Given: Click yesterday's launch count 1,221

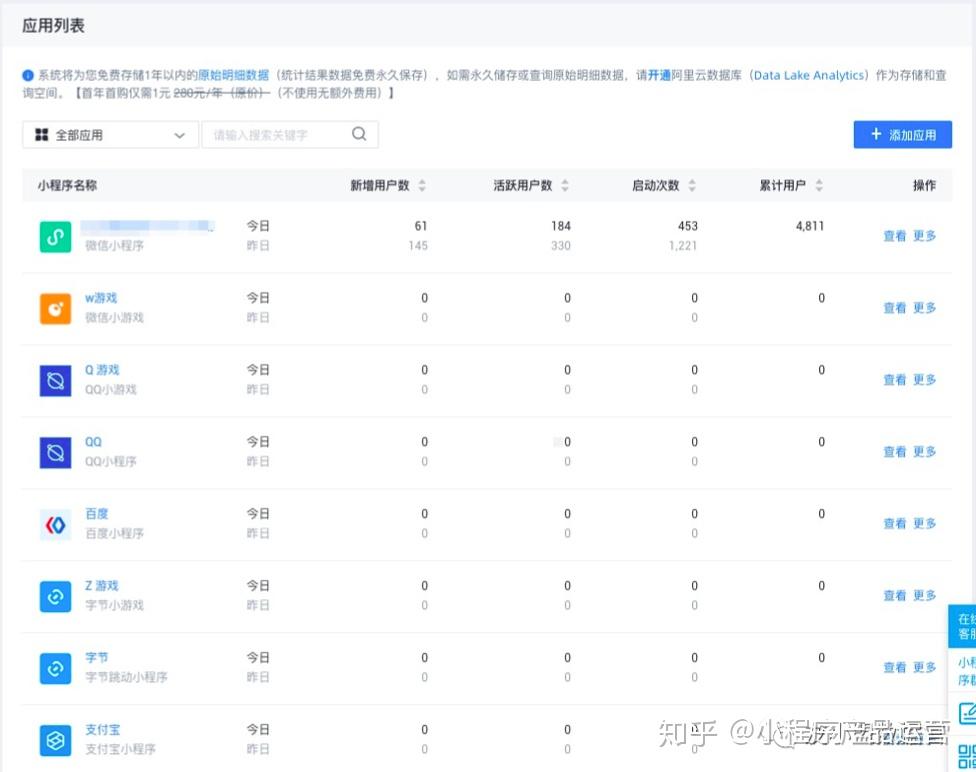Looking at the screenshot, I should coord(683,246).
